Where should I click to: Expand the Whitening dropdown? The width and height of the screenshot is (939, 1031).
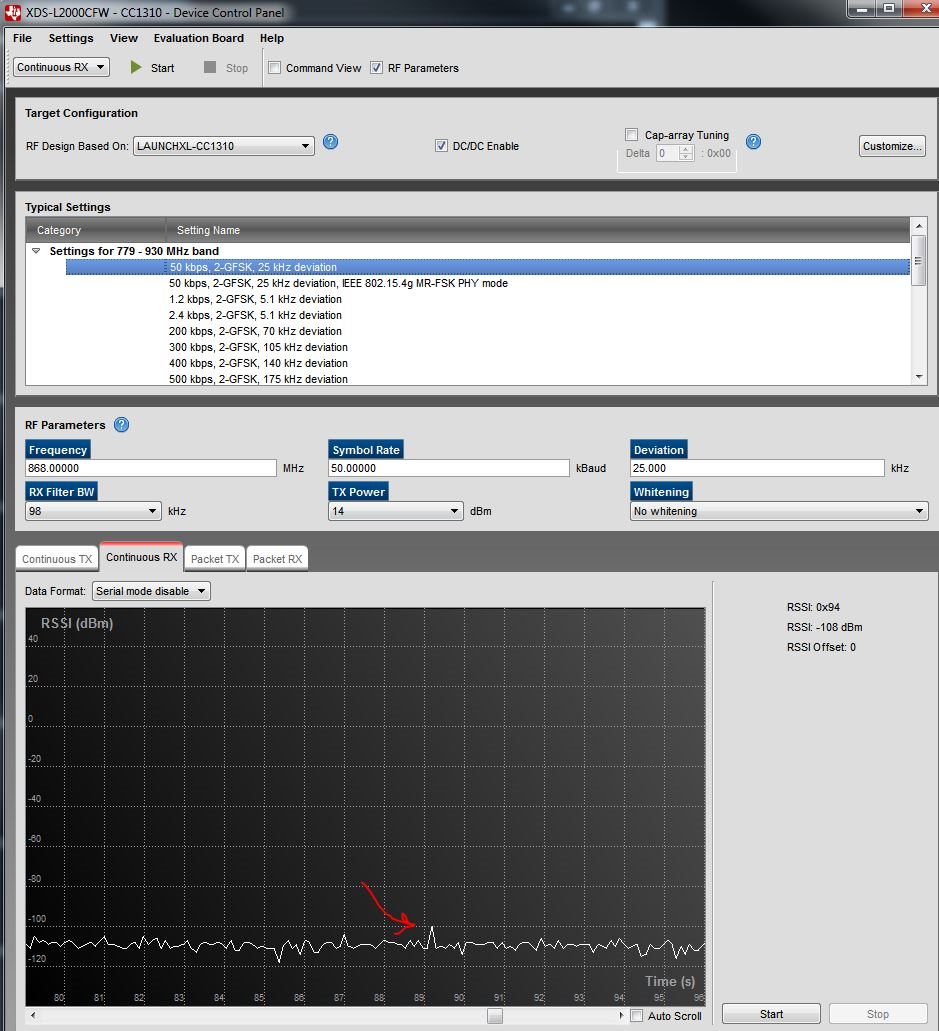(779, 511)
